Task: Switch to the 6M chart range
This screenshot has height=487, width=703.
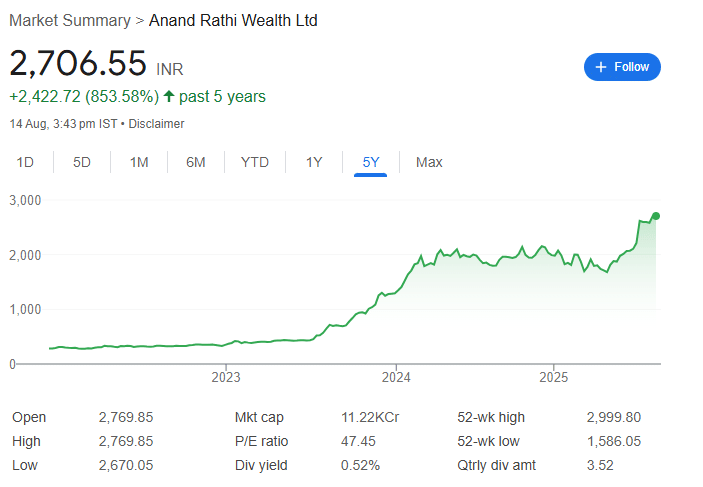Action: click(195, 162)
